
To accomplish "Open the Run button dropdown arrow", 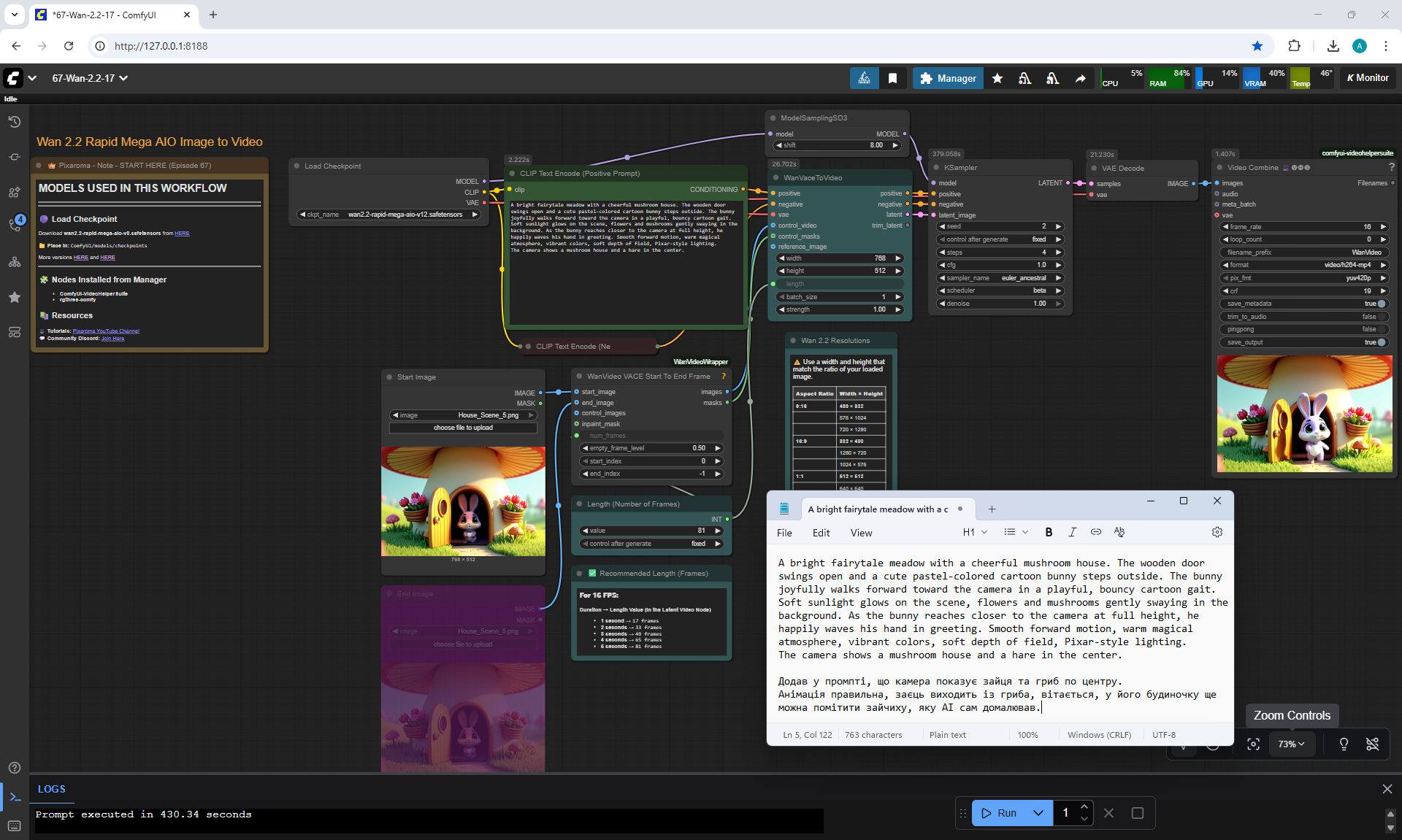I will click(x=1038, y=812).
